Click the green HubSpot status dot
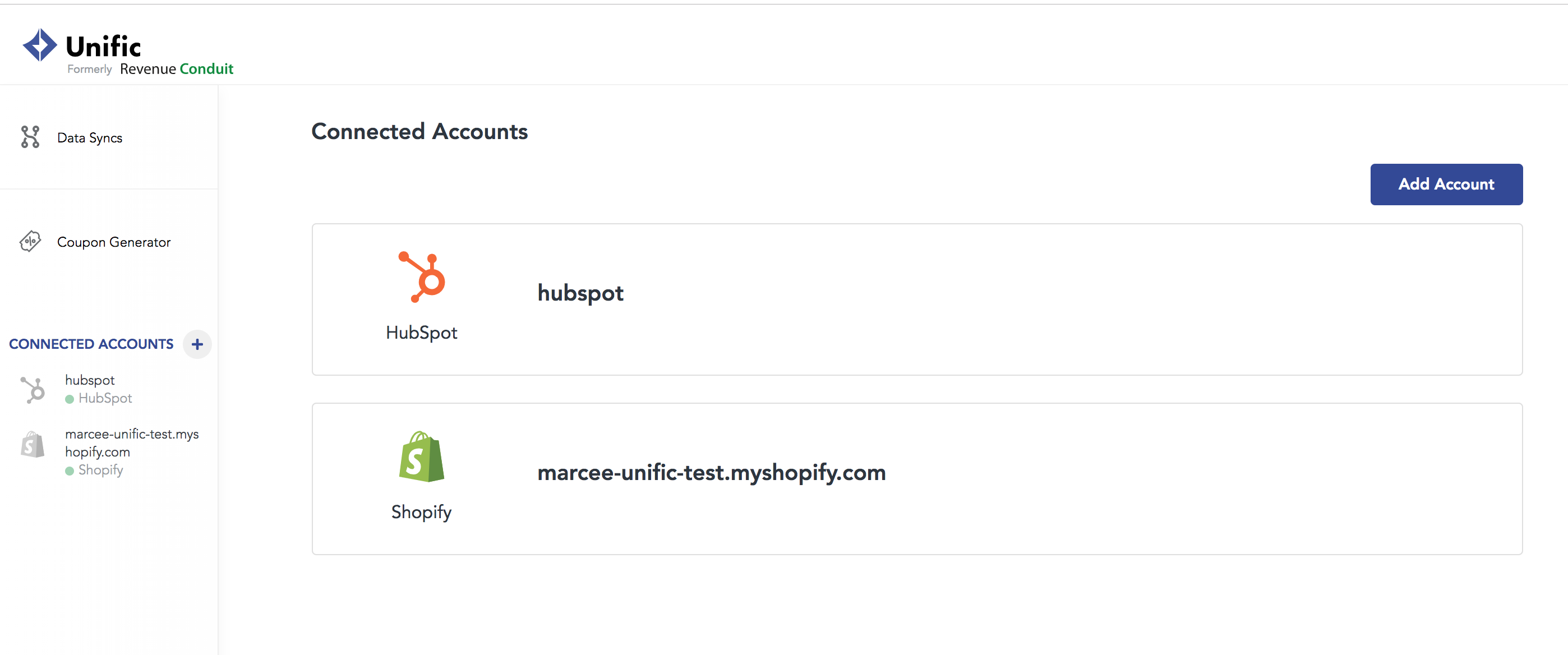1568x655 pixels. click(x=70, y=399)
